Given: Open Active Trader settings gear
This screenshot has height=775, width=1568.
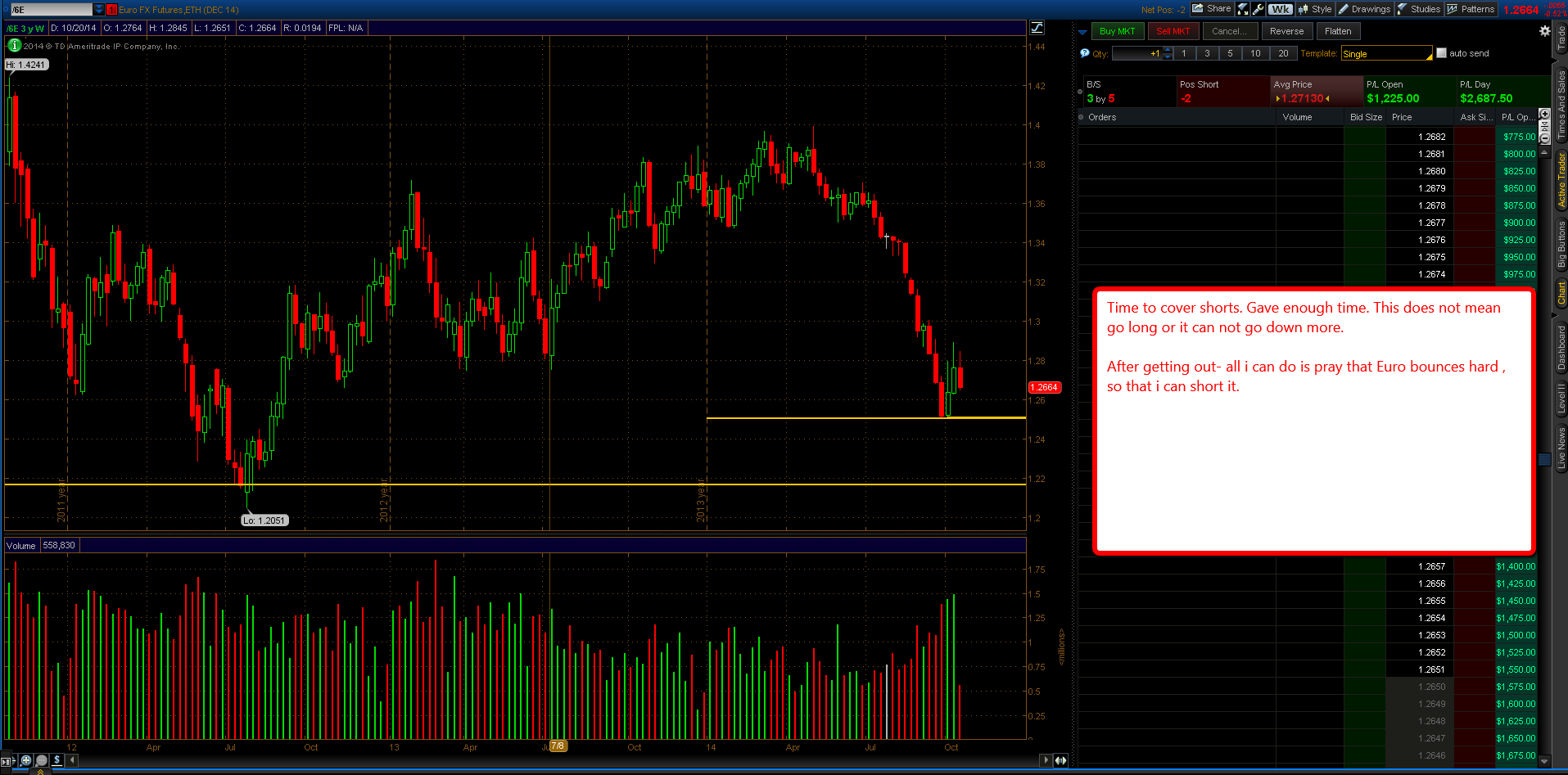Looking at the screenshot, I should point(1544,31).
